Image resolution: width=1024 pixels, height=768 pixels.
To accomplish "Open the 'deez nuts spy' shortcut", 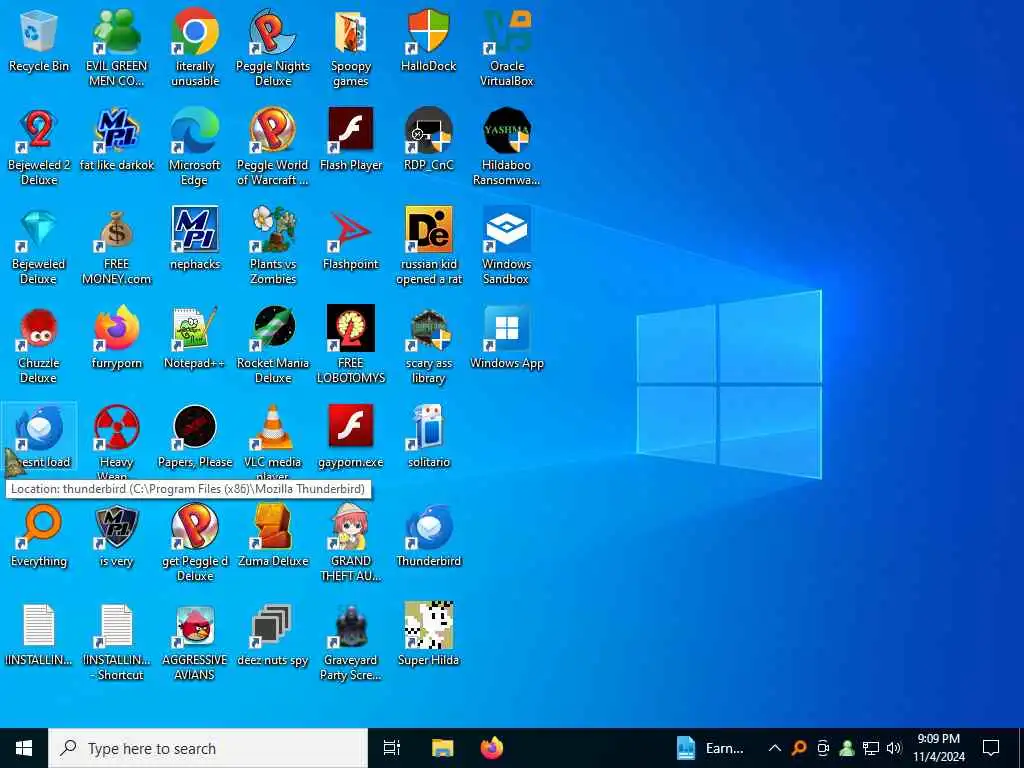I will point(272,636).
